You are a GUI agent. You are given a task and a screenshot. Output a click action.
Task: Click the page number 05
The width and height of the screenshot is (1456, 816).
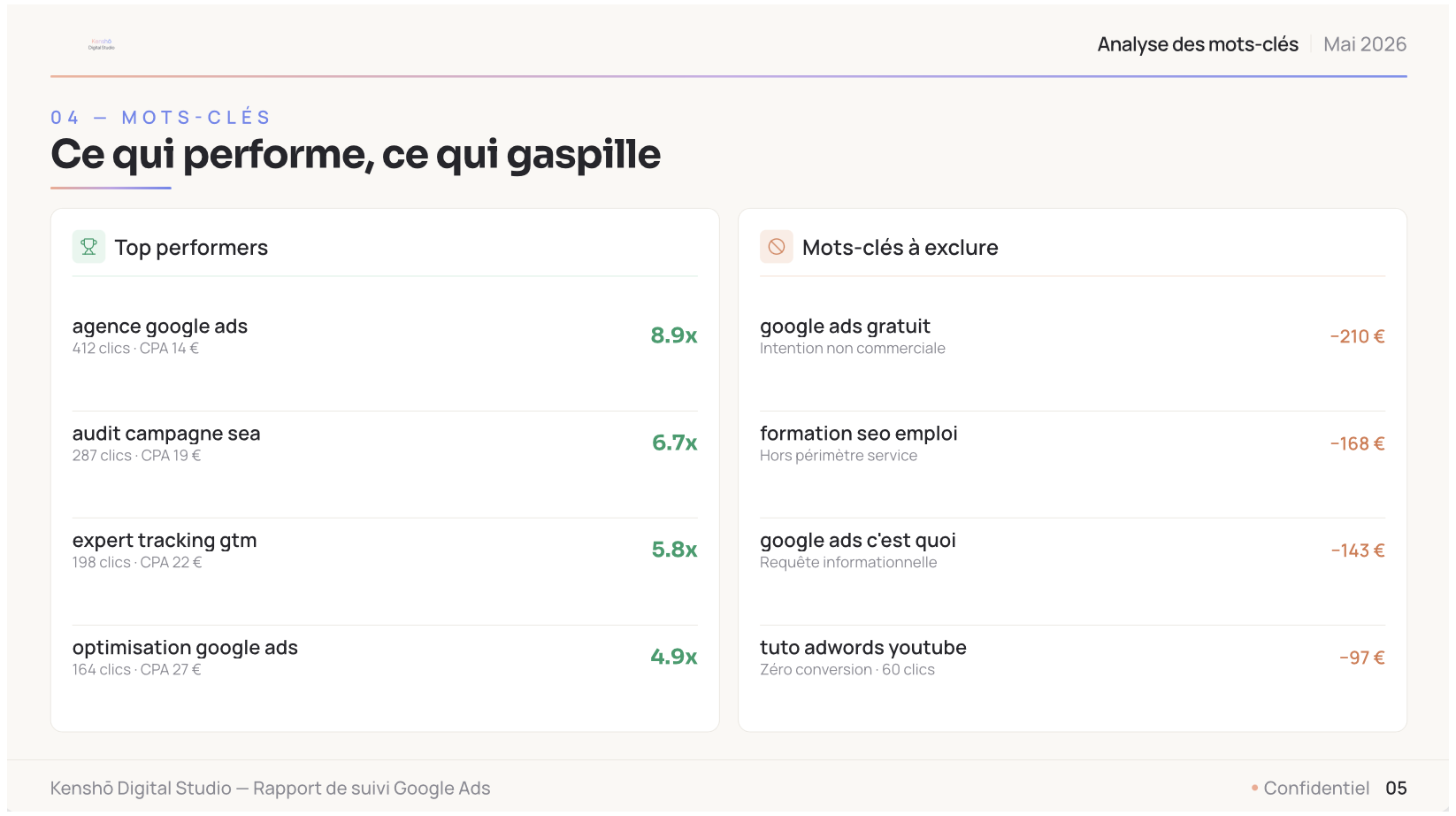(x=1396, y=789)
